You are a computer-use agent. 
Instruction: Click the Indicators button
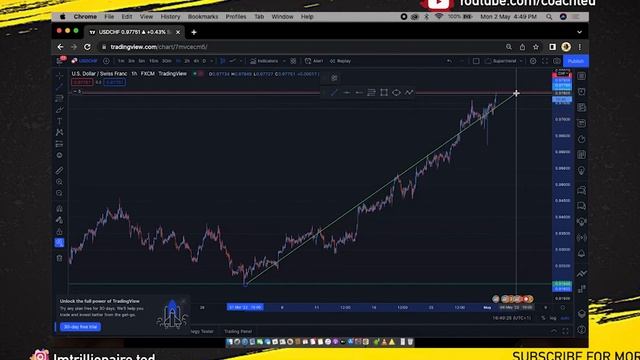point(264,61)
